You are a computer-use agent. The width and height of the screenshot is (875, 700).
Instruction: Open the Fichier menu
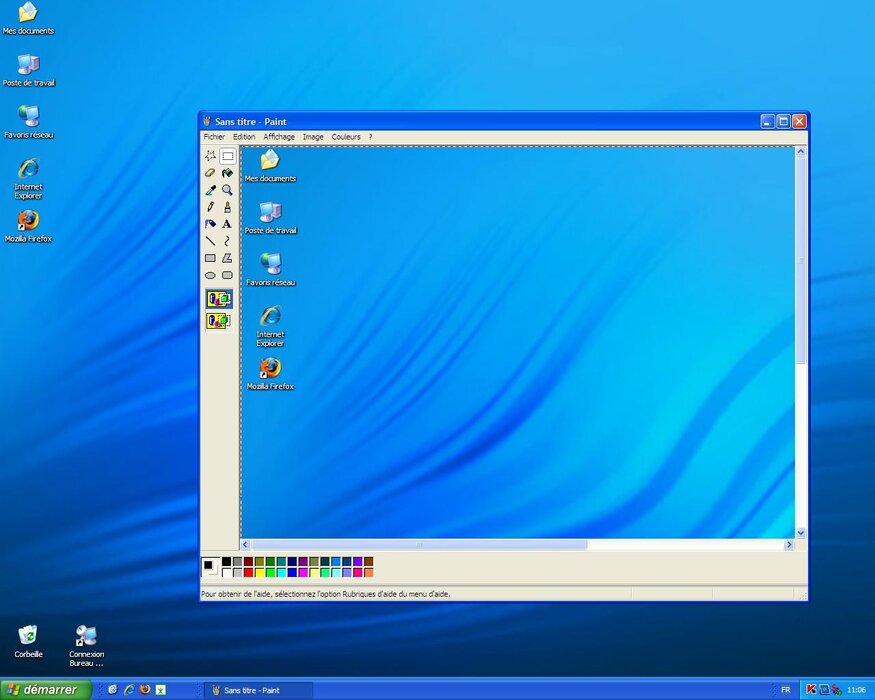tap(214, 137)
